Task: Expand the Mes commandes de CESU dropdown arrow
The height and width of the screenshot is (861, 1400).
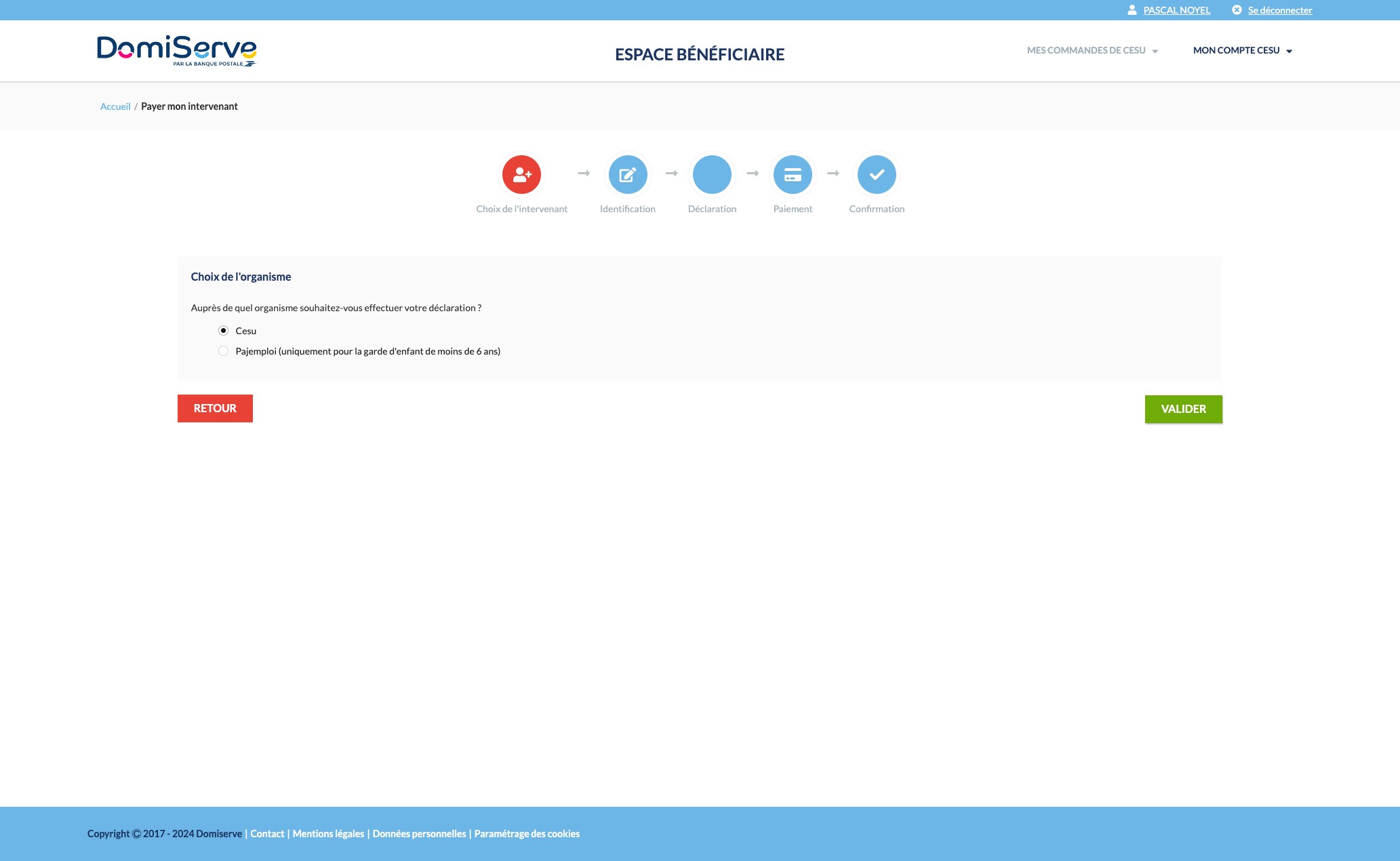Action: [x=1155, y=52]
